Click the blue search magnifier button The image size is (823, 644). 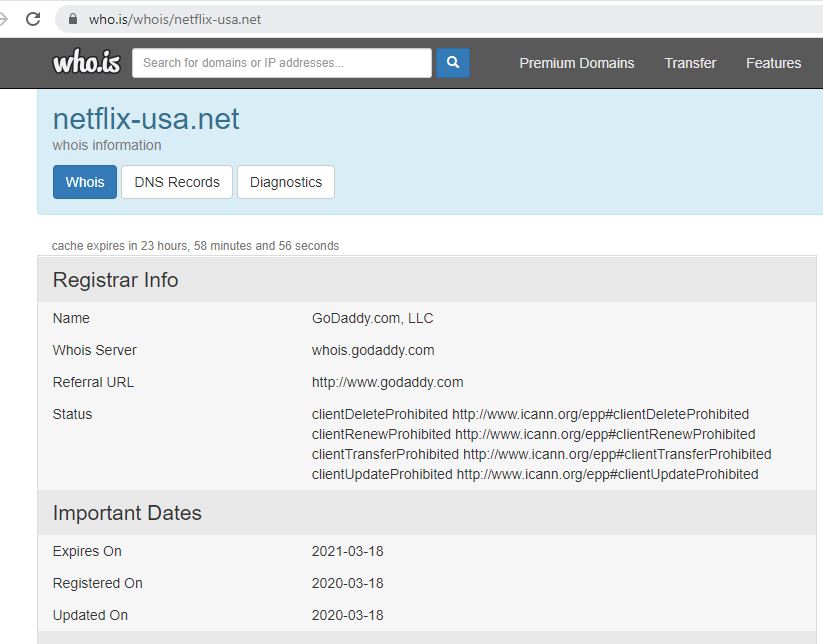click(453, 63)
